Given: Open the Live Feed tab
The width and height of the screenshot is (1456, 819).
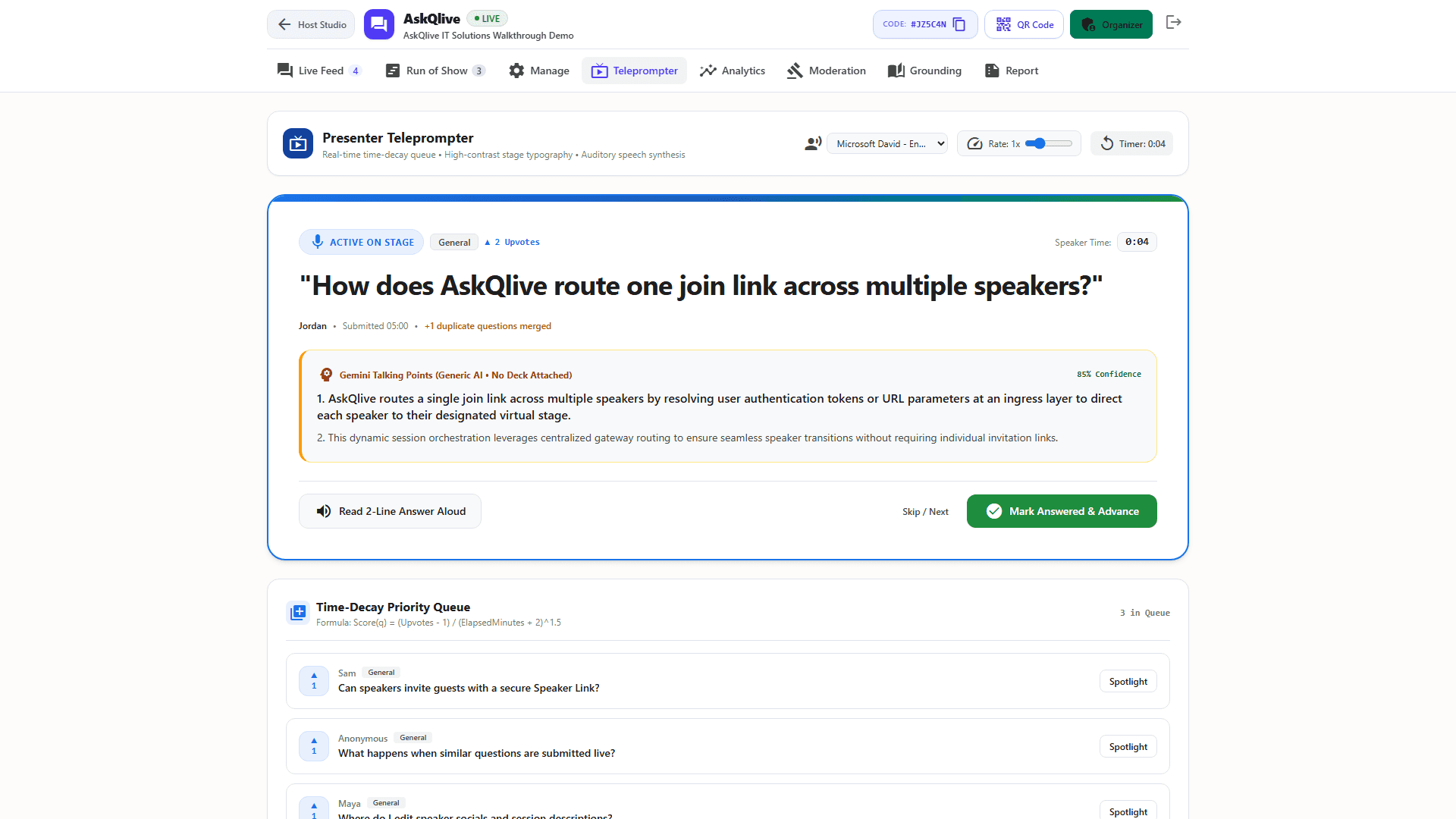Looking at the screenshot, I should tap(319, 71).
